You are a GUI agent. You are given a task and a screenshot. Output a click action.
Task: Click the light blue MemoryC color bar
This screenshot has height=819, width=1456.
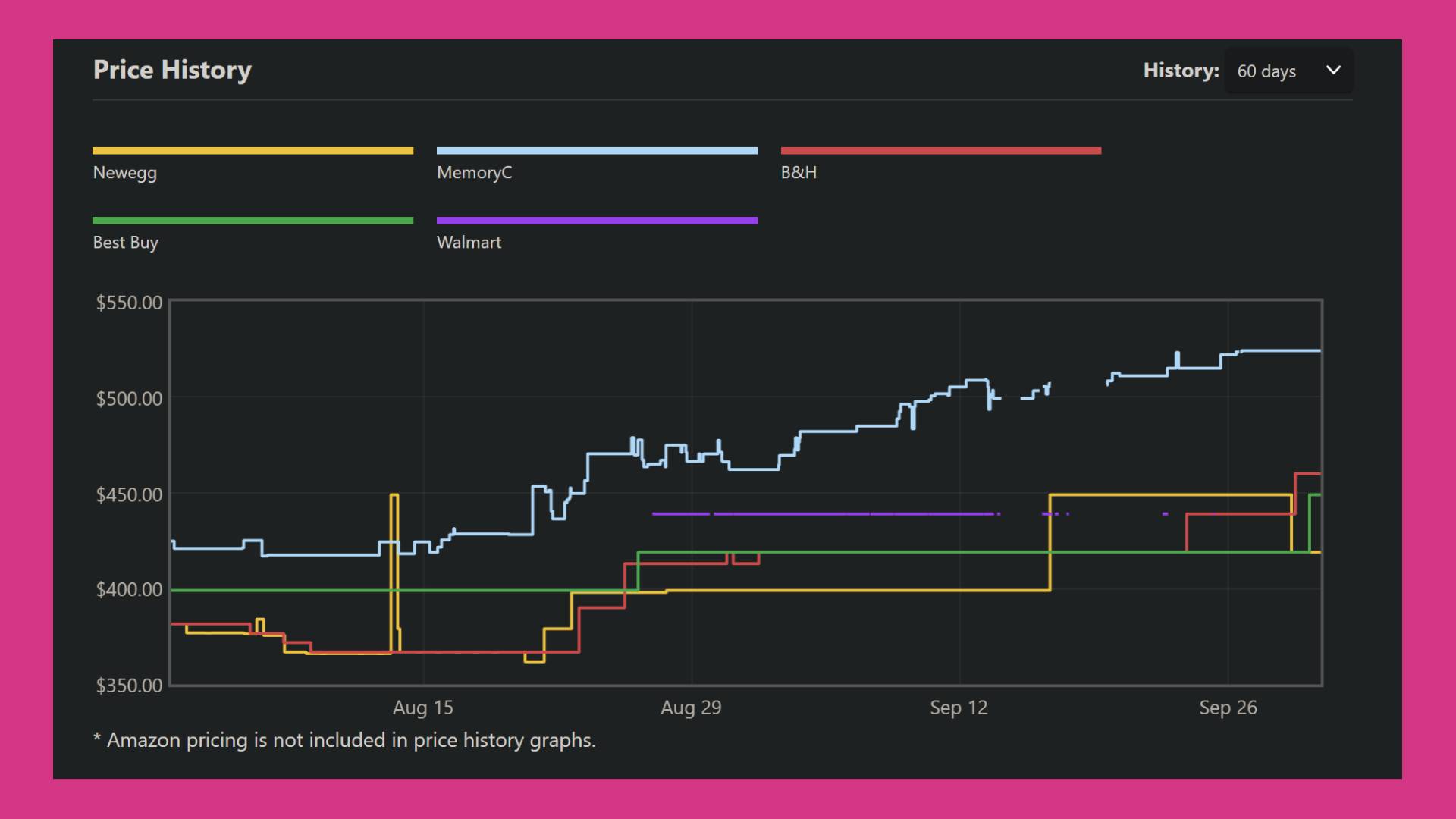click(597, 151)
